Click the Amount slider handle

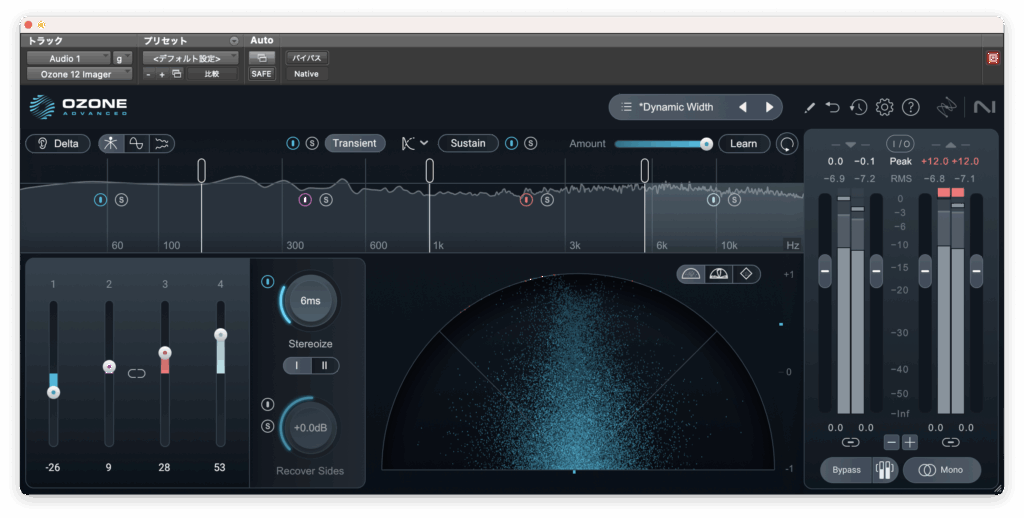706,144
